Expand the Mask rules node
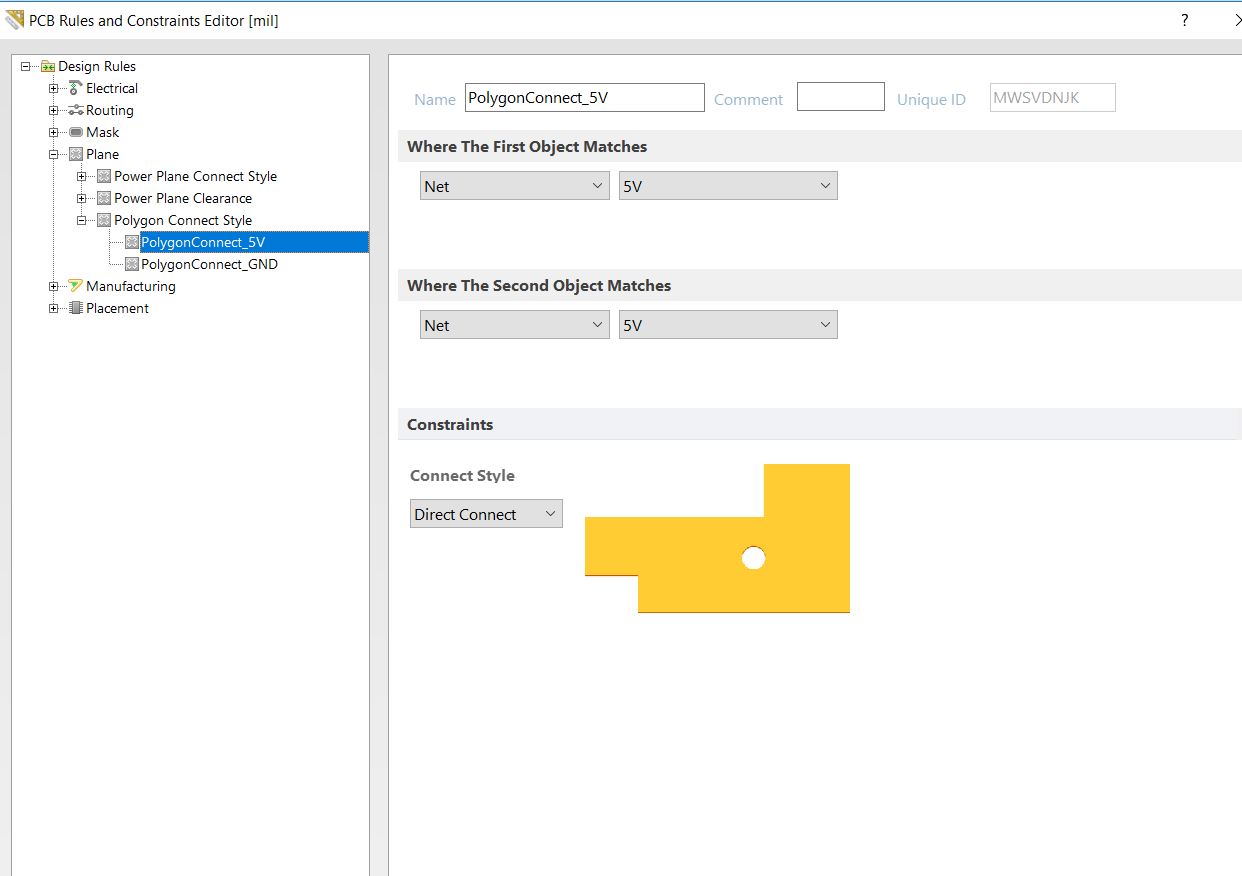This screenshot has height=876, width=1242. coord(54,132)
